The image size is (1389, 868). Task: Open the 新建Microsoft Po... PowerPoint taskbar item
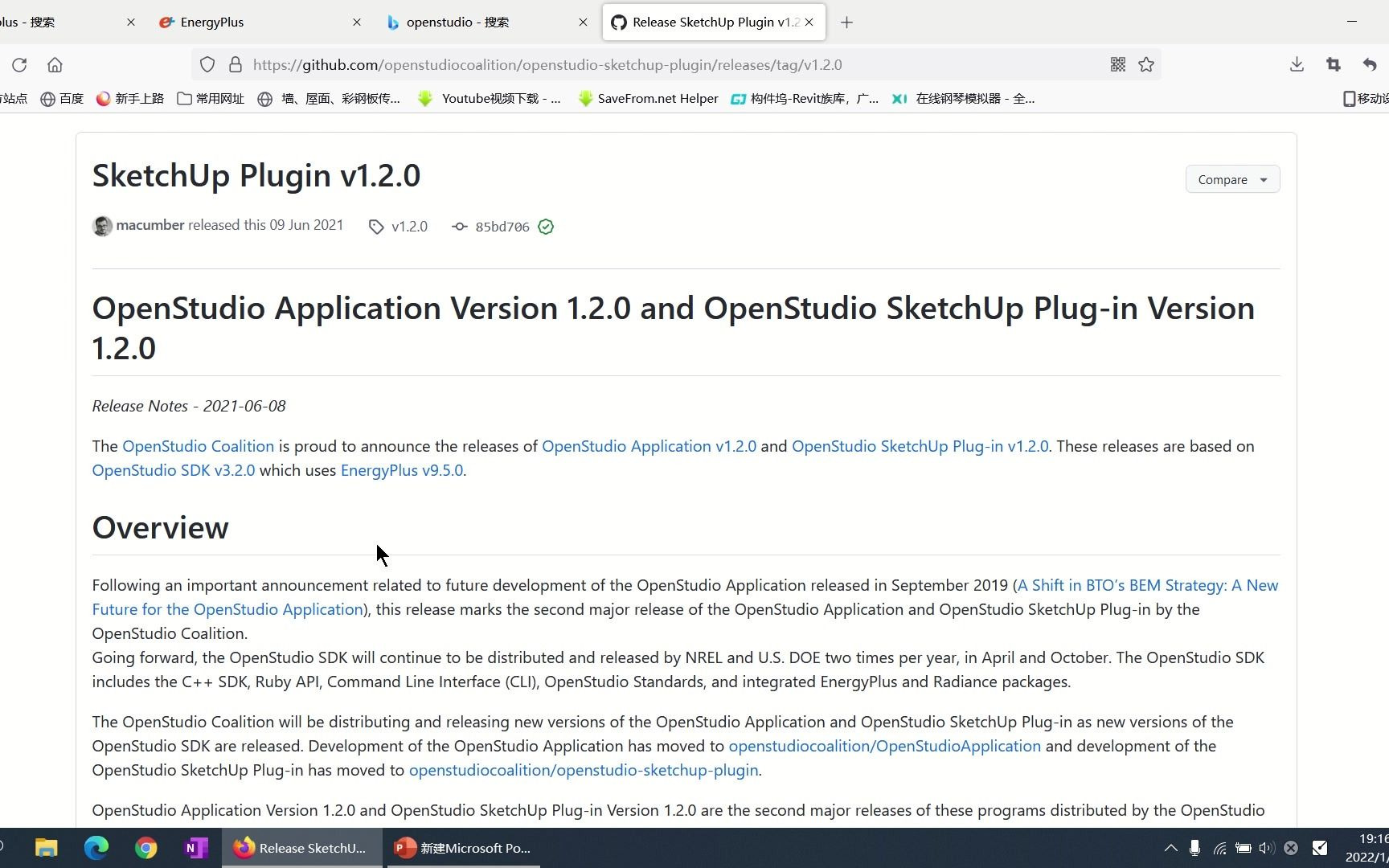tap(462, 848)
